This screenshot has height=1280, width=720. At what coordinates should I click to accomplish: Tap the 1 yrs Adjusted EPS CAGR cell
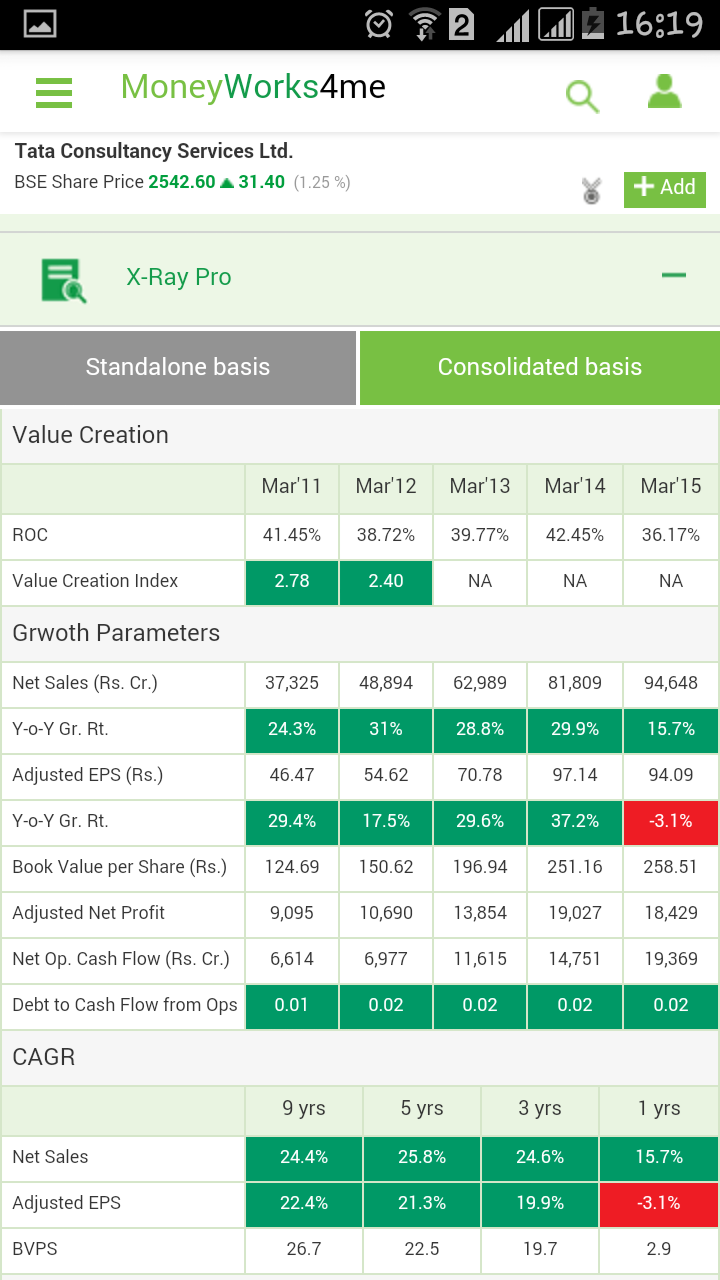click(x=658, y=1203)
